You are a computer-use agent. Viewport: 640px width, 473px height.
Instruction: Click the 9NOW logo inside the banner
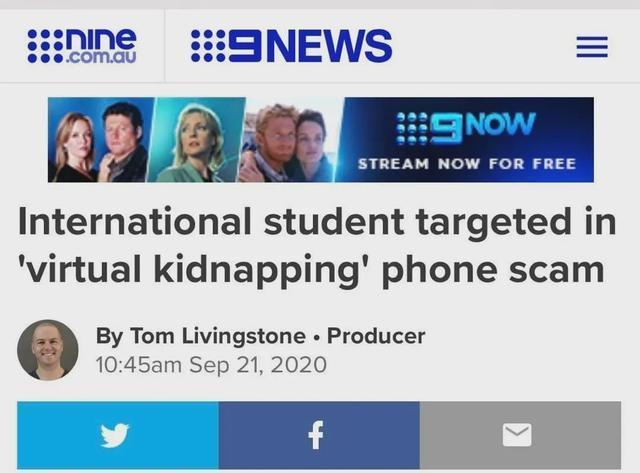tap(467, 128)
